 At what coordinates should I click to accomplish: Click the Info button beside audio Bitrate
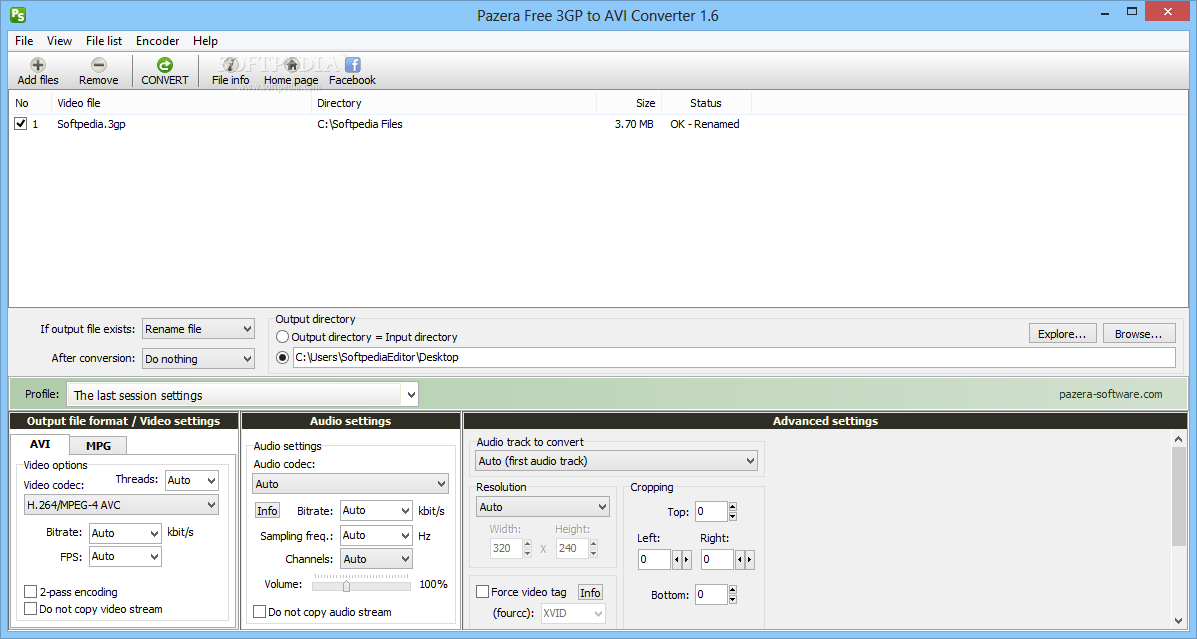pos(267,511)
